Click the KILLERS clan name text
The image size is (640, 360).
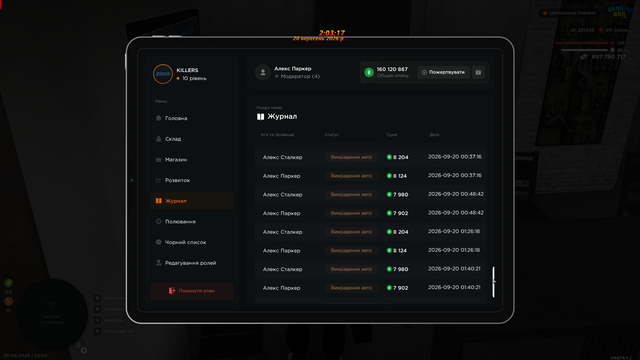click(187, 70)
